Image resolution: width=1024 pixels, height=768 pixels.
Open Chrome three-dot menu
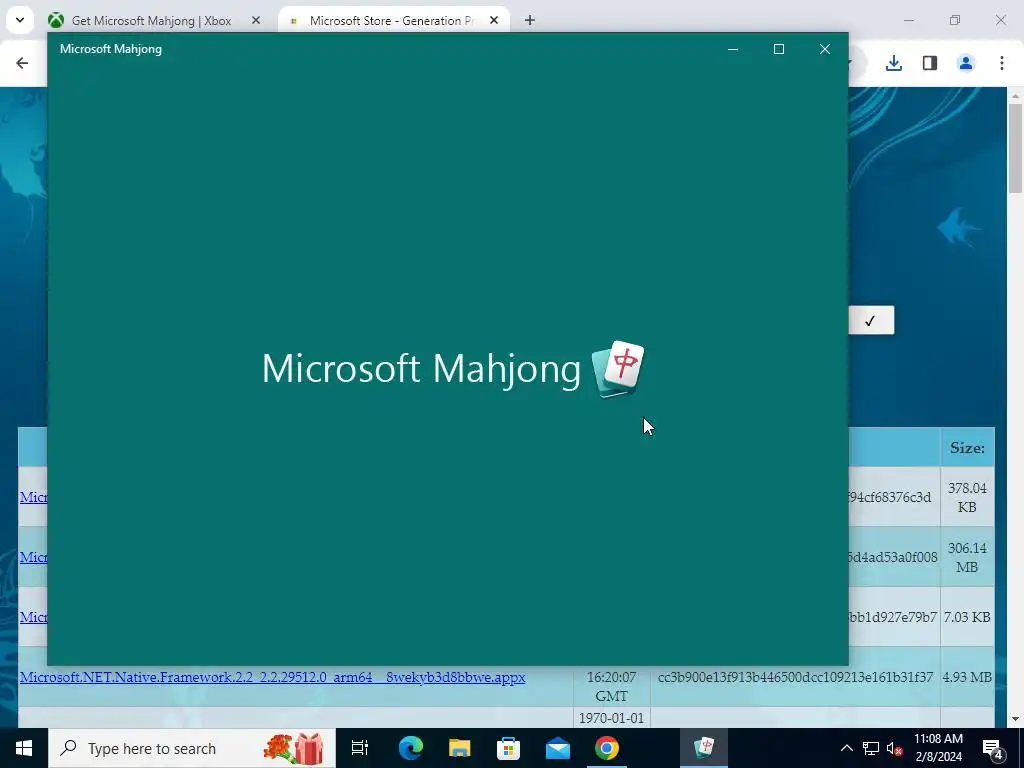coord(1002,63)
